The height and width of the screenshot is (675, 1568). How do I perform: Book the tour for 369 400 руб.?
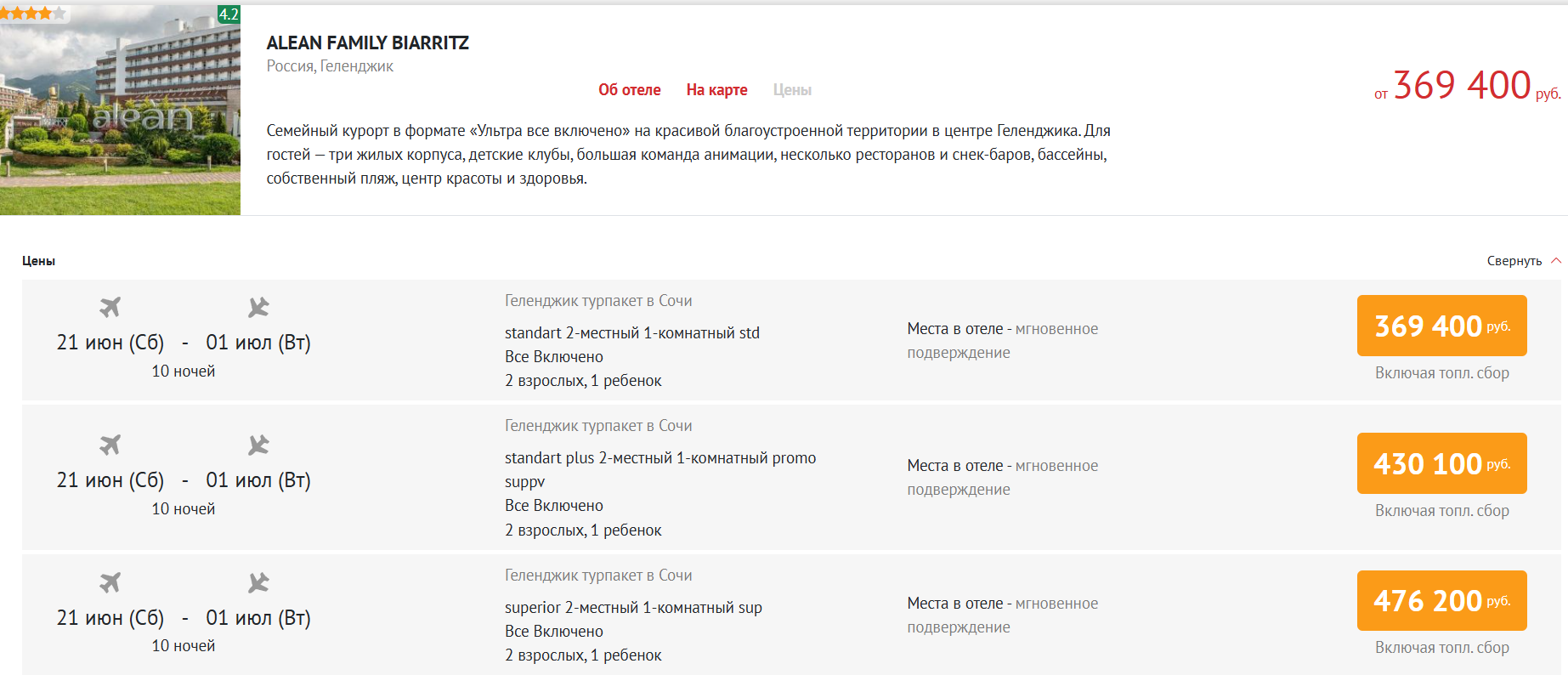tap(1441, 326)
